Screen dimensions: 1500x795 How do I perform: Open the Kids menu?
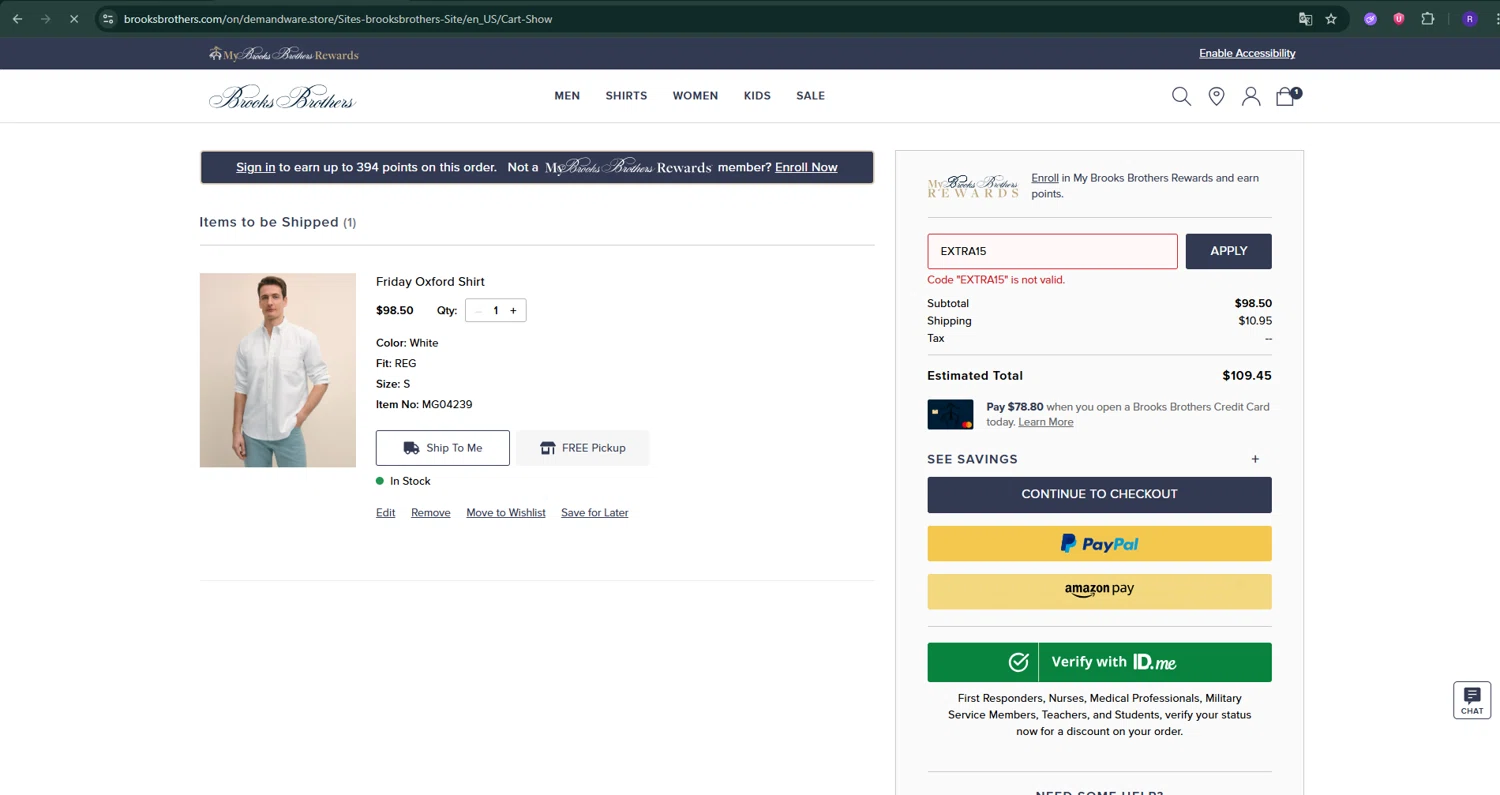tap(757, 96)
